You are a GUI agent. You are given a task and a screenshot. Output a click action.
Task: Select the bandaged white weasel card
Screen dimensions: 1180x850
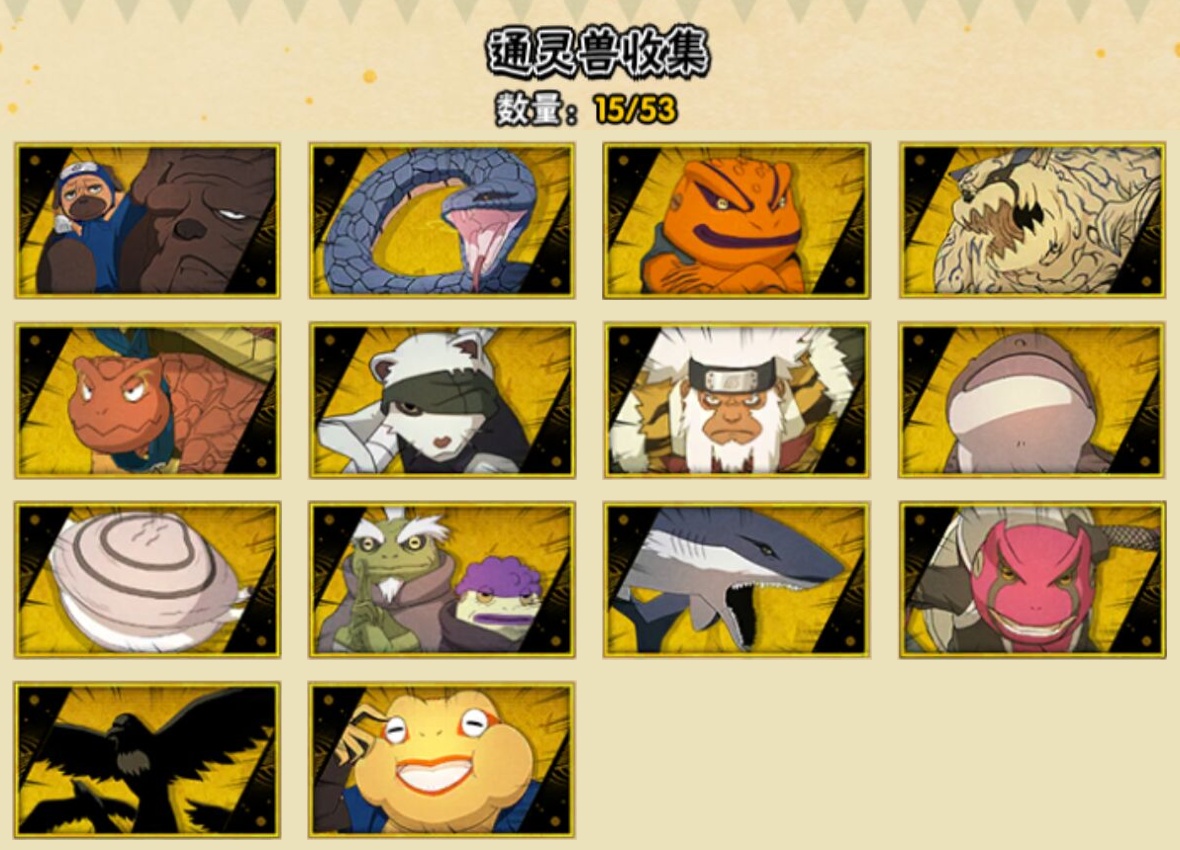coord(442,401)
